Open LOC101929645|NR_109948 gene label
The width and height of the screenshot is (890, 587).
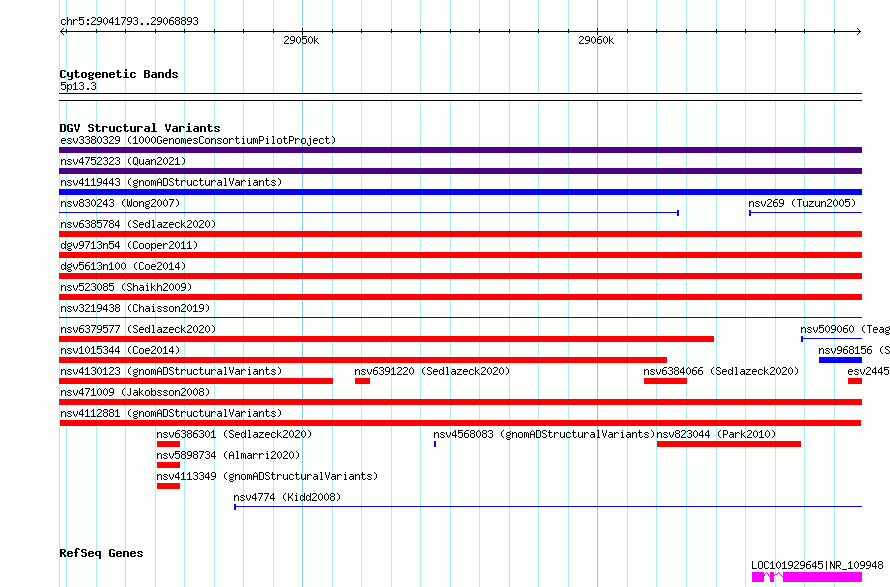(x=817, y=565)
